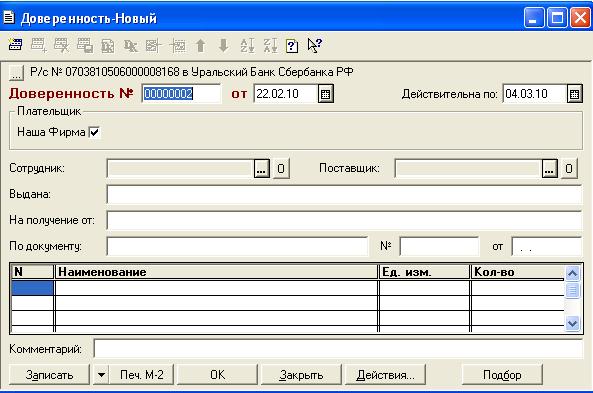Click the document date от field
This screenshot has width=593, height=393.
(546, 246)
